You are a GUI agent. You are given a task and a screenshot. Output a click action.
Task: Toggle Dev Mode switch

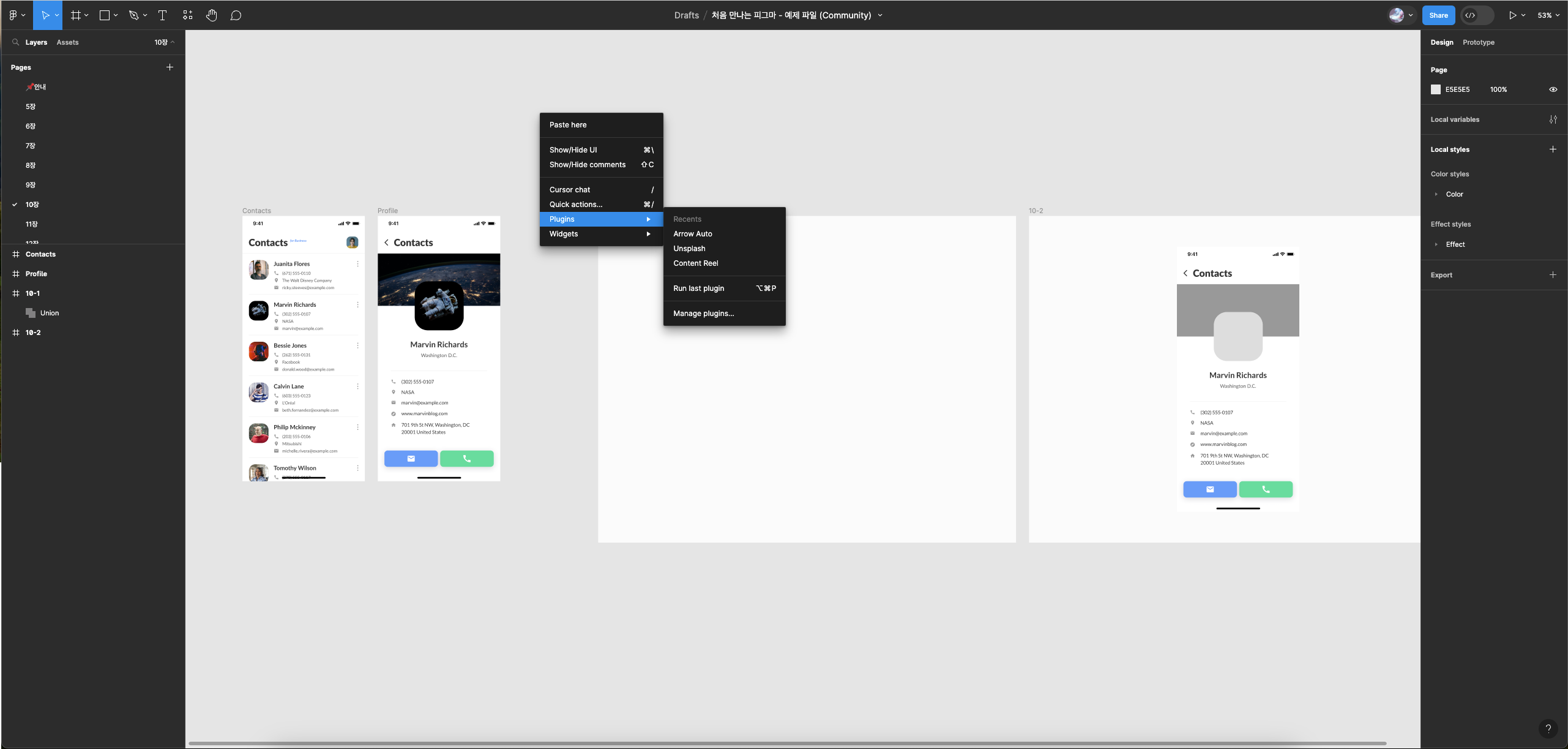[x=1476, y=15]
